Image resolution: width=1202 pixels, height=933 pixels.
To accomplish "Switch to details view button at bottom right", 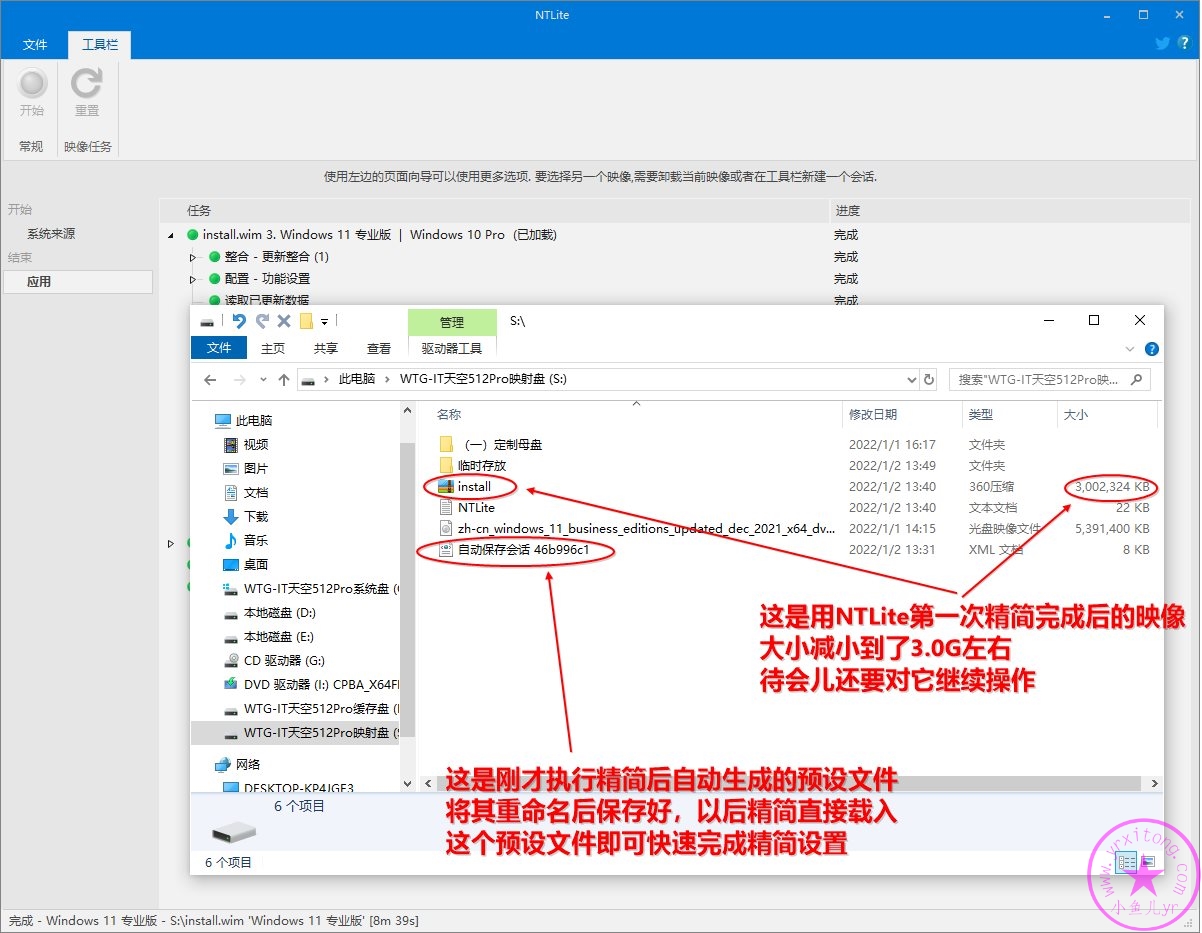I will [x=1127, y=862].
